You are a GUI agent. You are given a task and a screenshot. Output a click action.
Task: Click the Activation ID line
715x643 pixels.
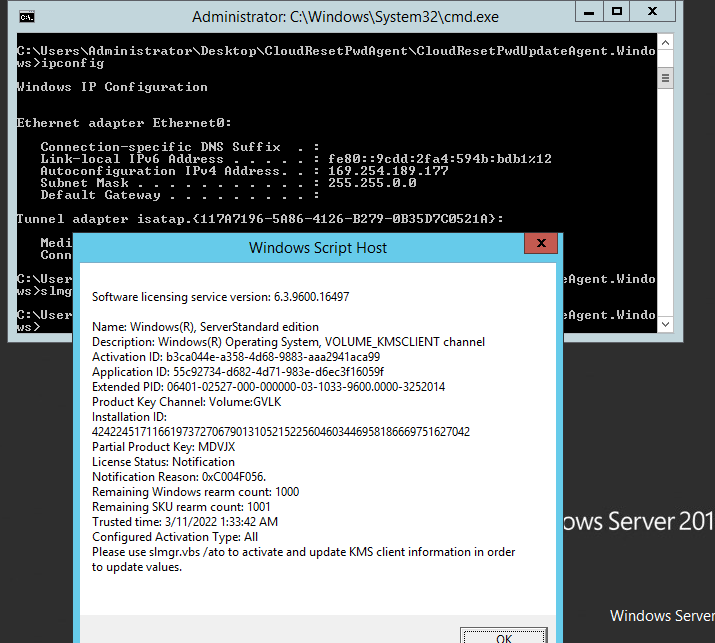coord(236,357)
